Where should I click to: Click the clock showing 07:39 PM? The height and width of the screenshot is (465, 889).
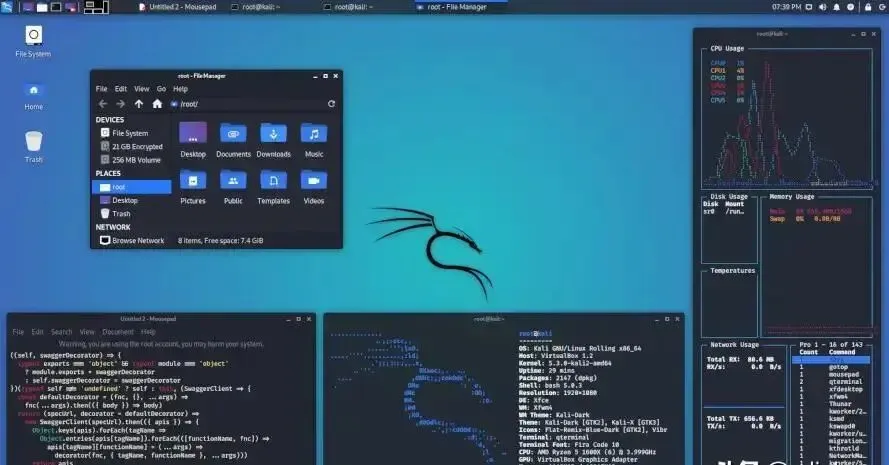pos(786,7)
